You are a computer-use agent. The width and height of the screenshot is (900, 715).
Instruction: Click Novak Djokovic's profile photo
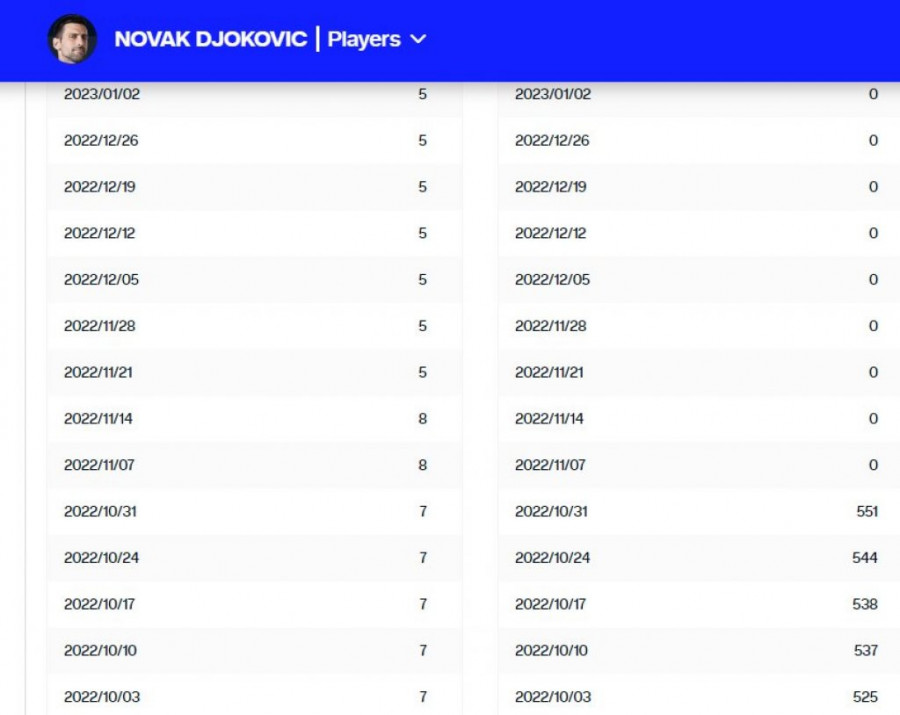pyautogui.click(x=72, y=39)
